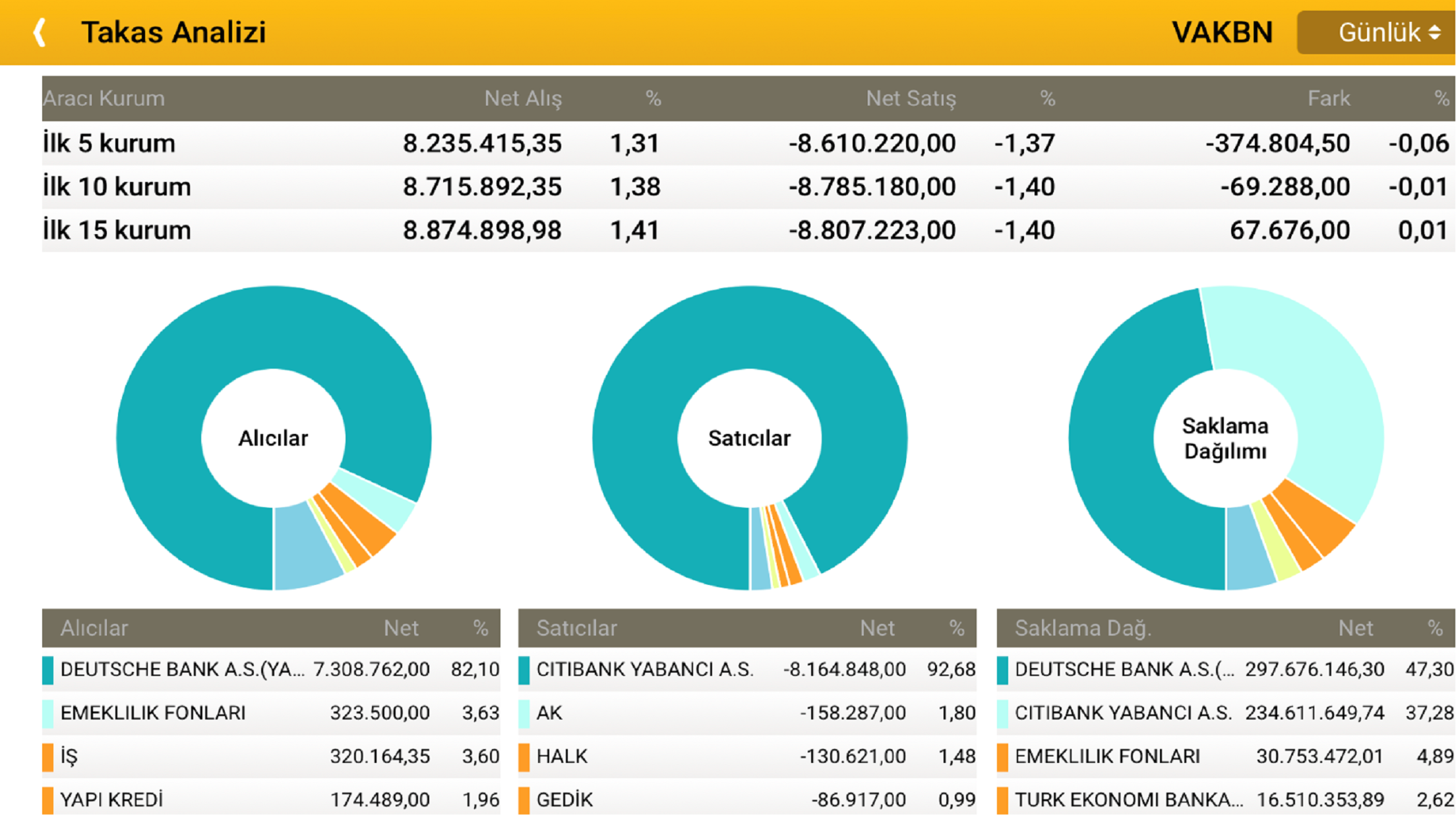1456x819 pixels.
Task: Select the TURK EKONOMI BANKA custody row
Action: (1225, 799)
